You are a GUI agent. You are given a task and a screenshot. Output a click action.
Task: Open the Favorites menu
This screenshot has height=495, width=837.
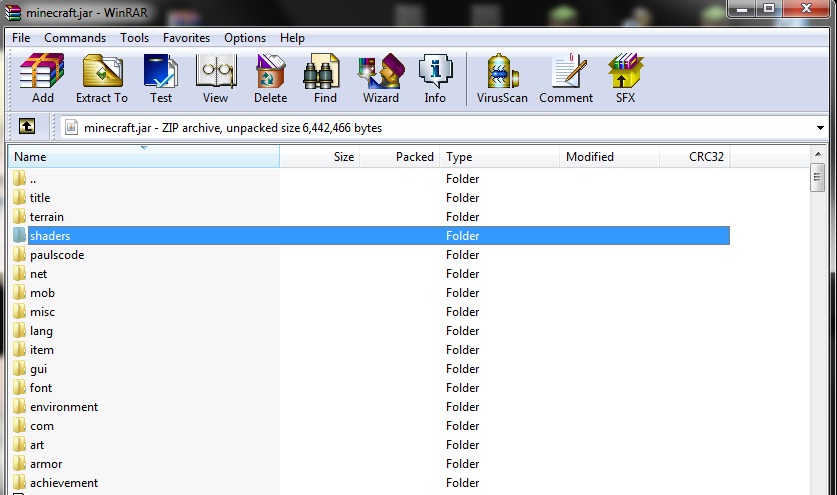click(x=186, y=38)
